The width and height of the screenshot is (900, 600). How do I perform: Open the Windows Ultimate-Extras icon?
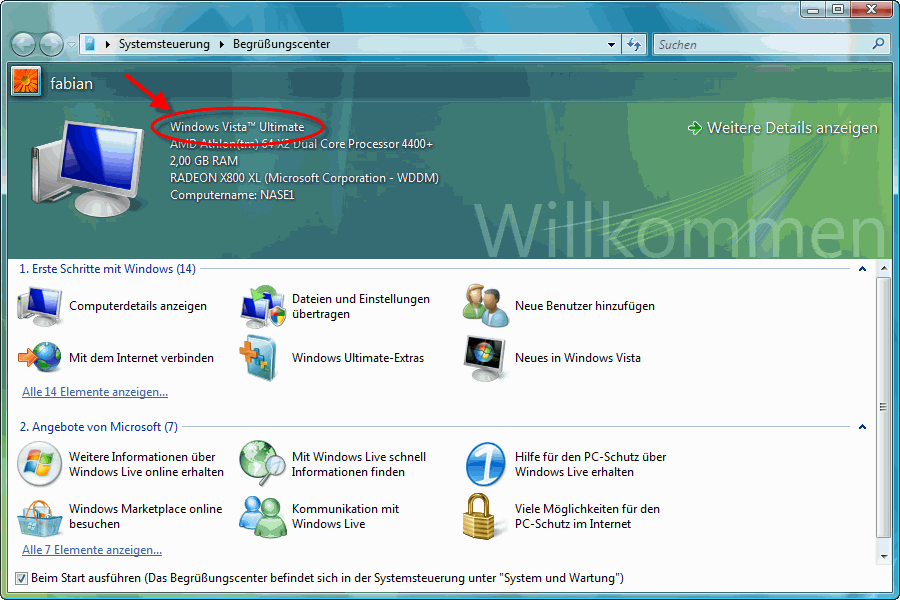(x=259, y=358)
